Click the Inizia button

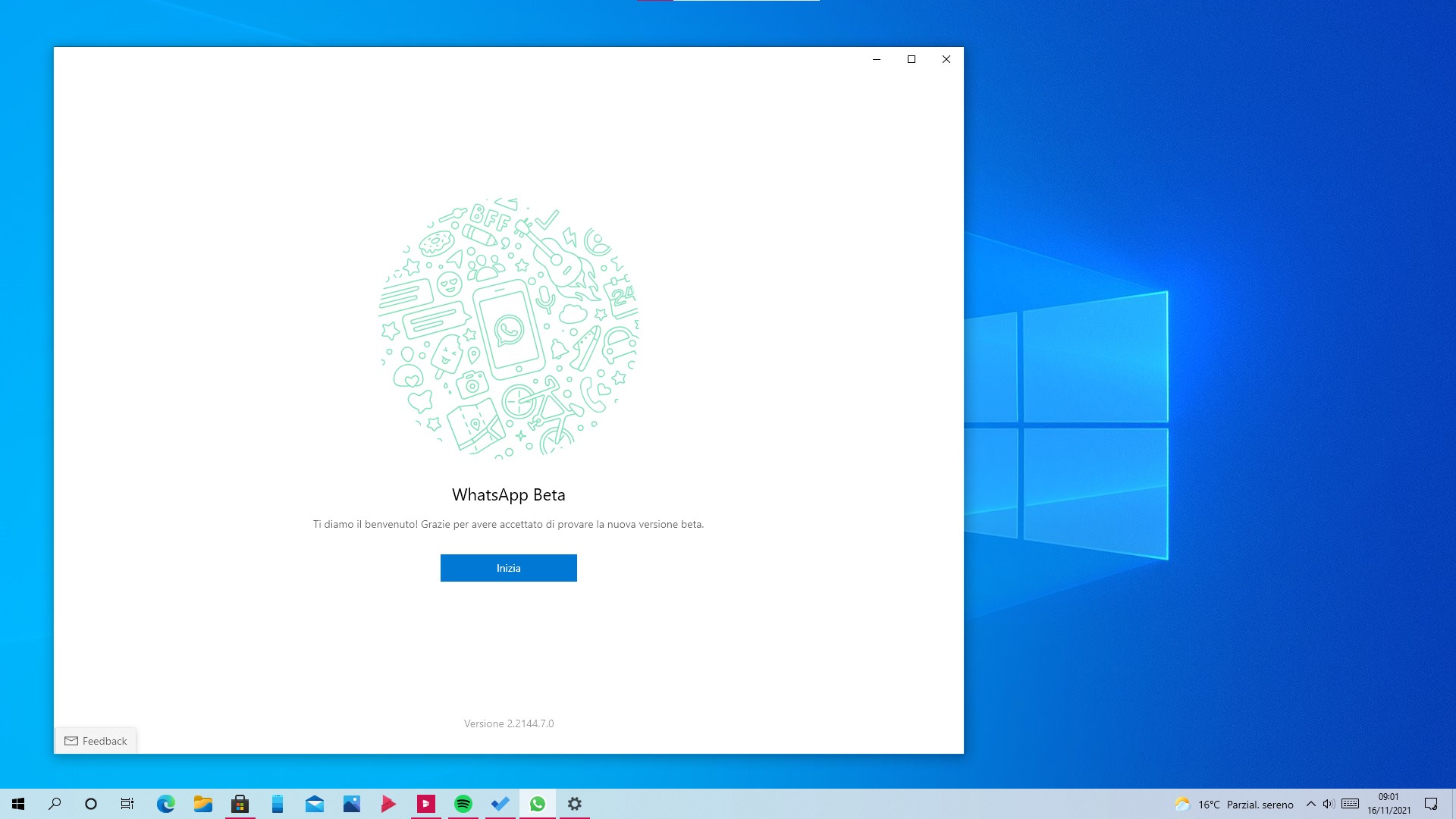pos(508,568)
